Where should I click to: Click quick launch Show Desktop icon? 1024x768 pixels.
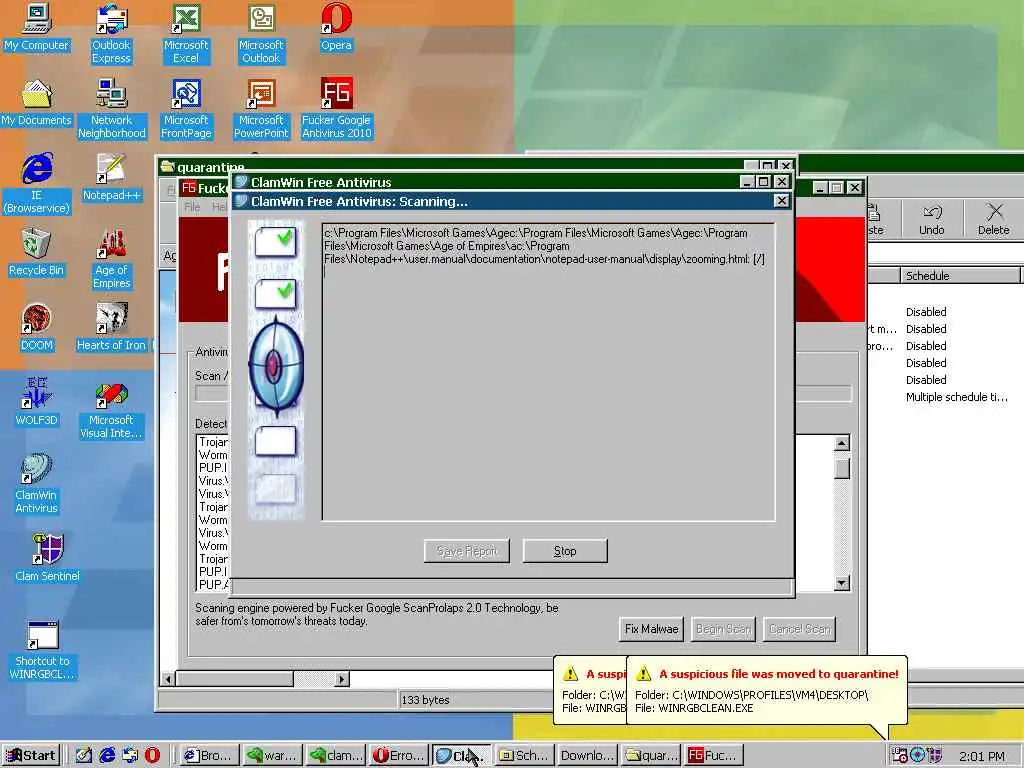(84, 755)
